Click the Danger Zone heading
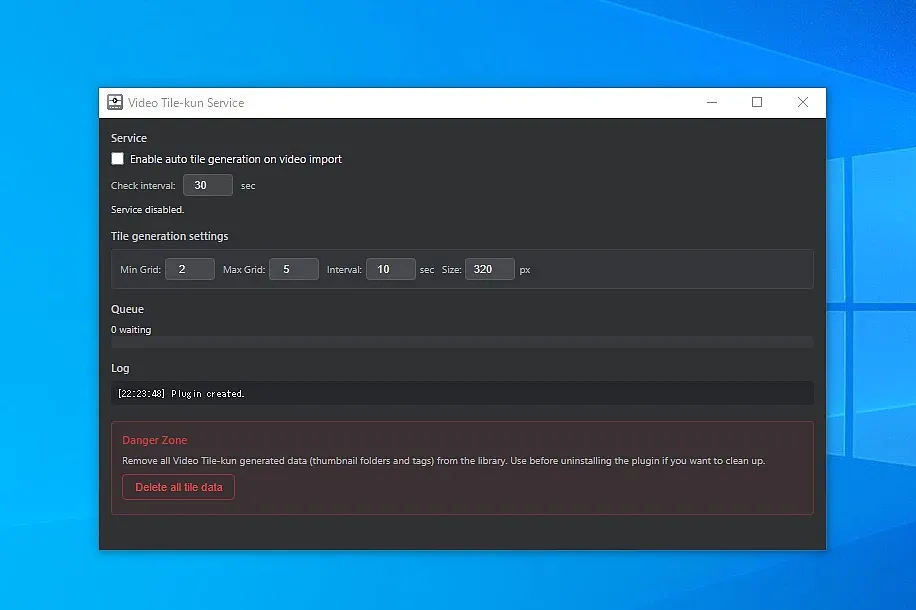The height and width of the screenshot is (610, 916). pyautogui.click(x=154, y=440)
